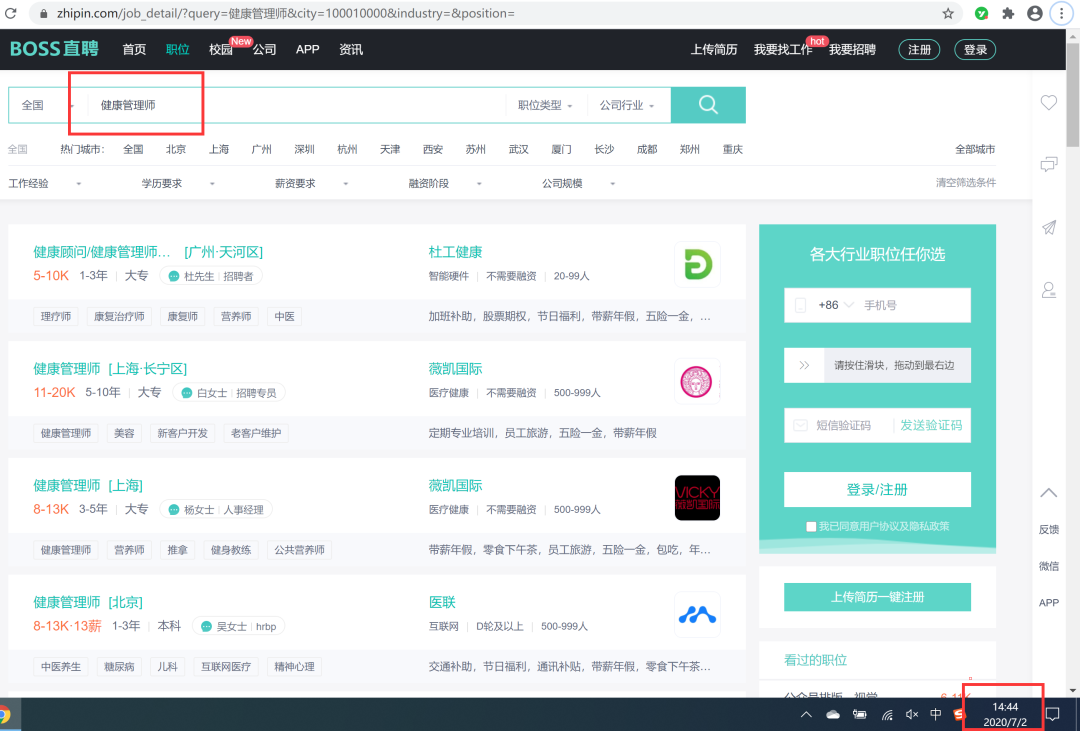The image size is (1080, 731).
Task: Open the 健康管理师 [上海·长宁区] job
Action: point(110,369)
